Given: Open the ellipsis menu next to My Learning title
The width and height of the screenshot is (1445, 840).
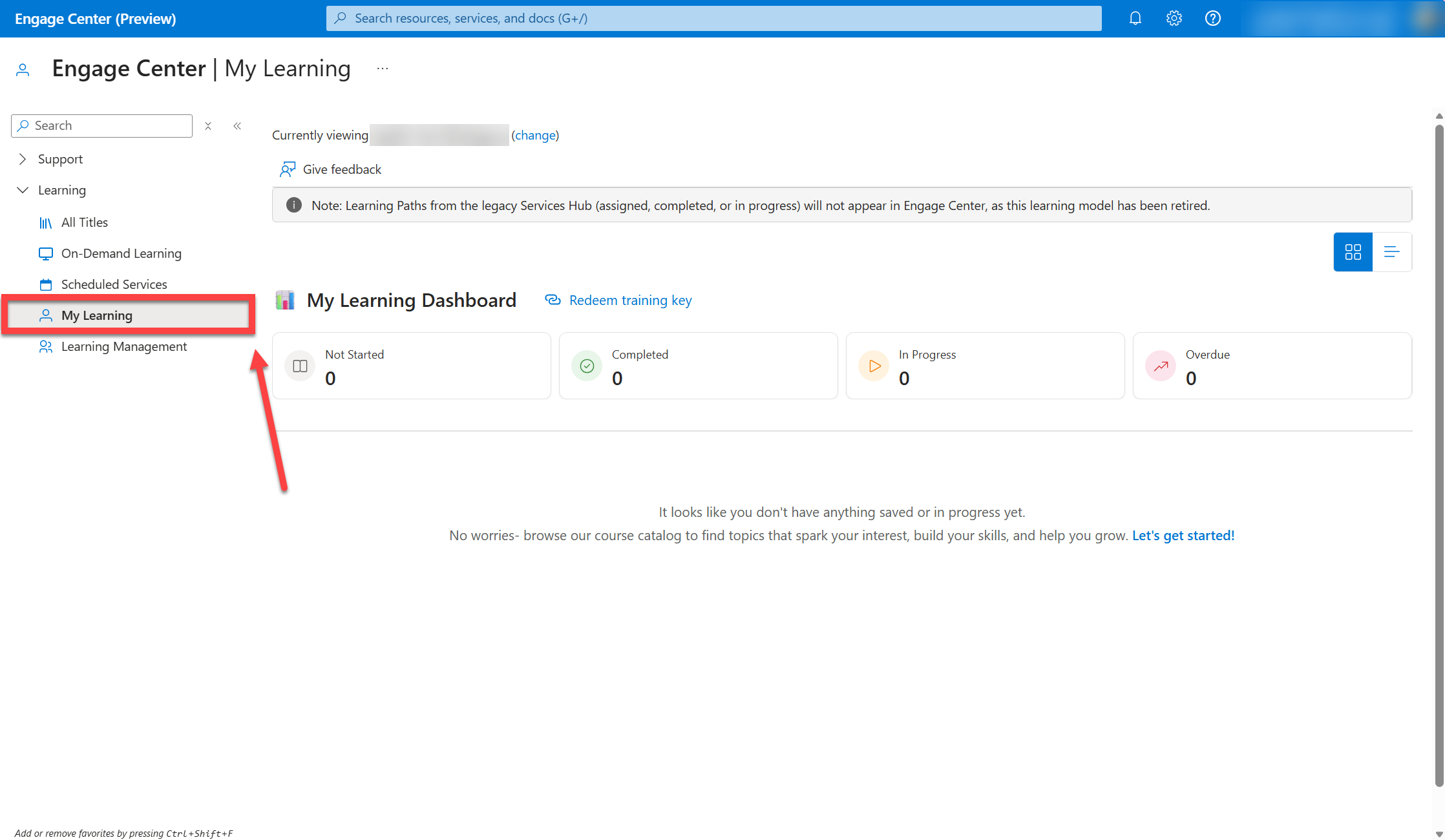Looking at the screenshot, I should [382, 67].
